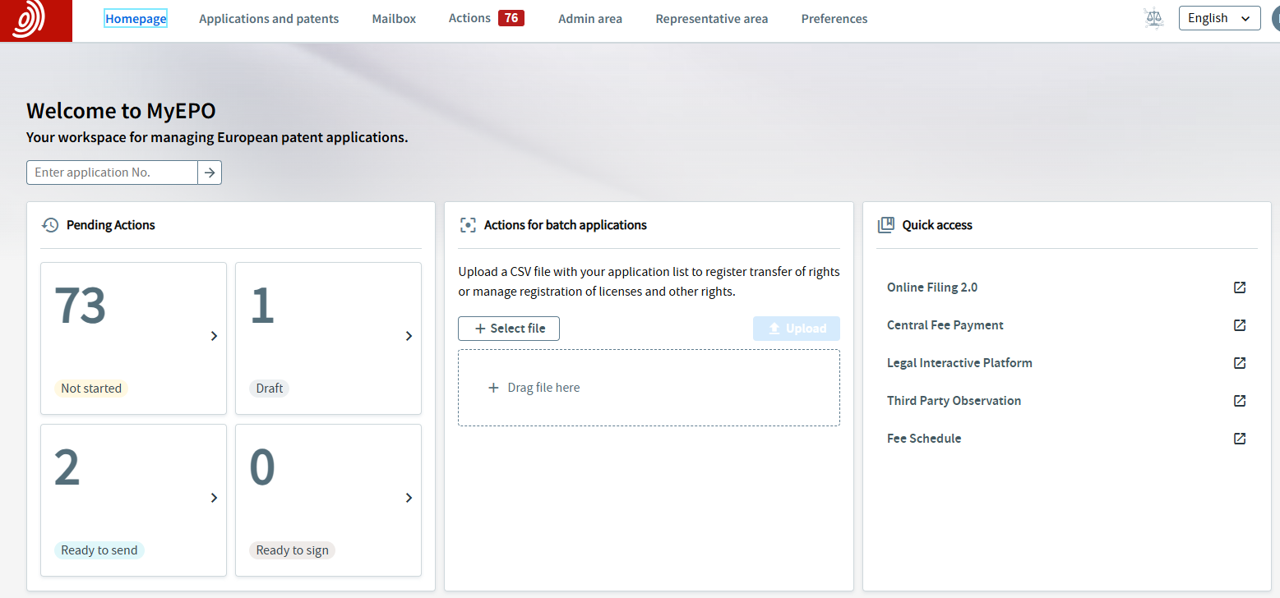Image resolution: width=1280 pixels, height=598 pixels.
Task: Switch to the Admin area tab
Action: click(x=590, y=19)
